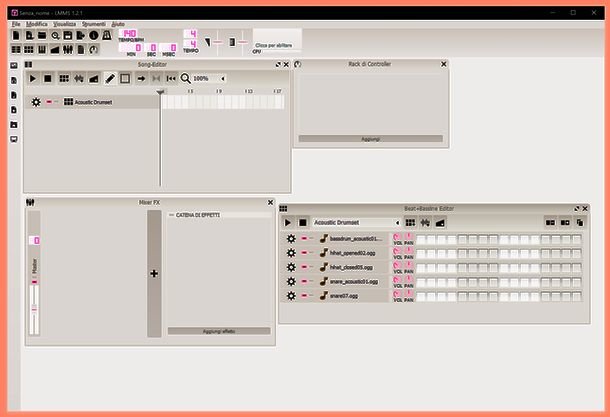Enable first step of hihat_closed05.ogg row

[x=421, y=268]
